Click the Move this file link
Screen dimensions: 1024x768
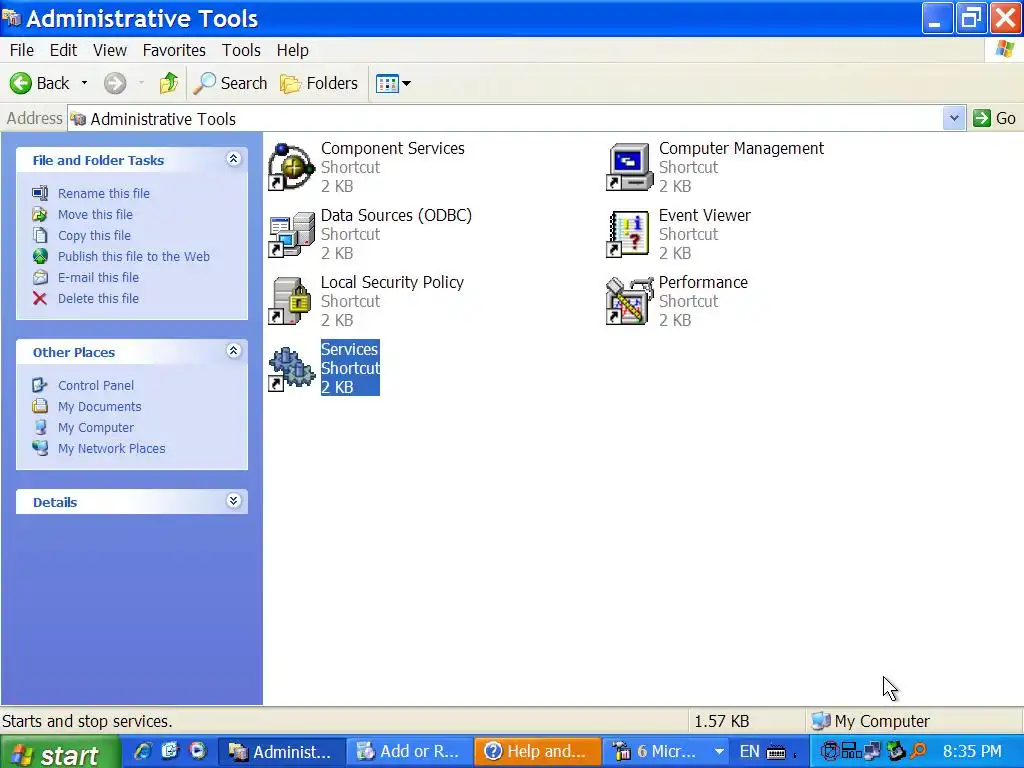point(95,214)
